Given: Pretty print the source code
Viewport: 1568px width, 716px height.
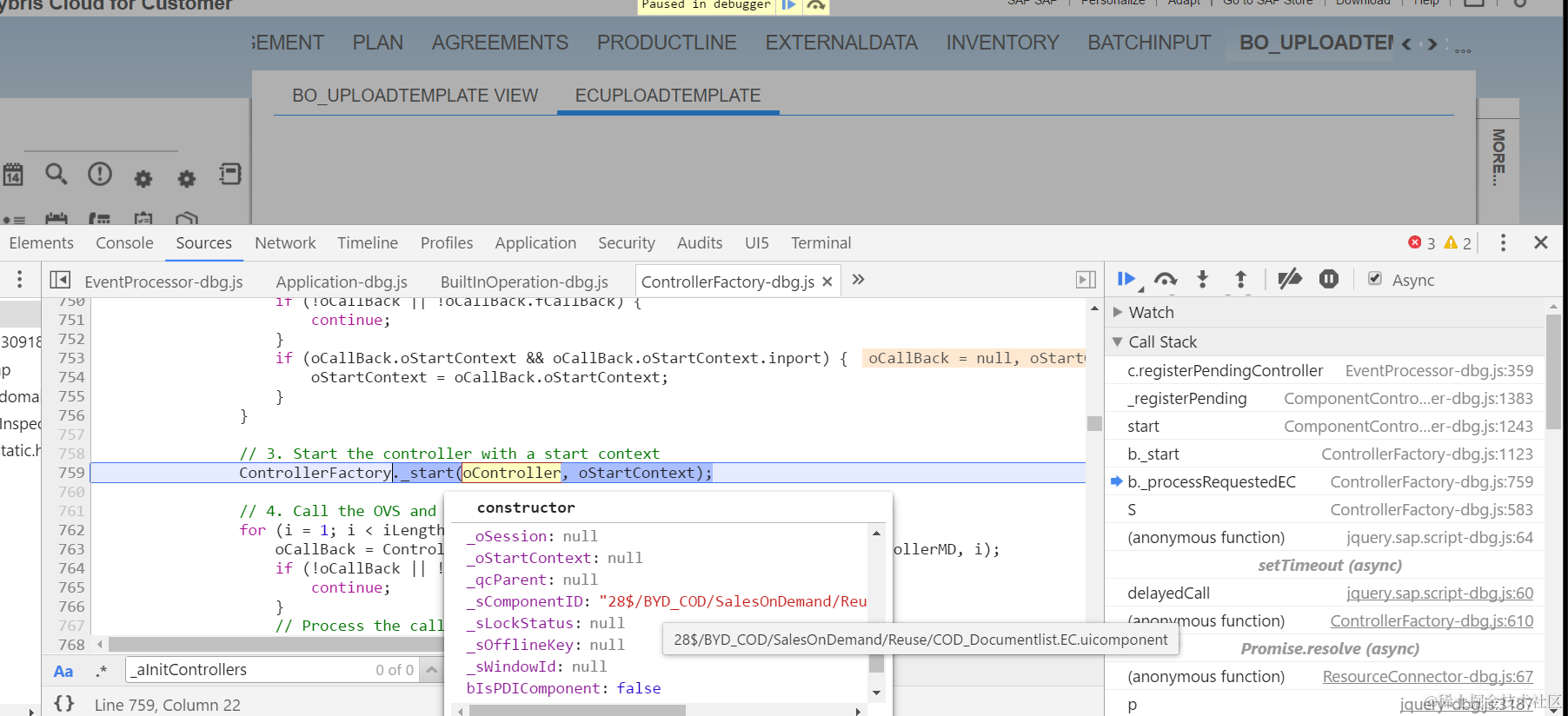Looking at the screenshot, I should tap(64, 703).
